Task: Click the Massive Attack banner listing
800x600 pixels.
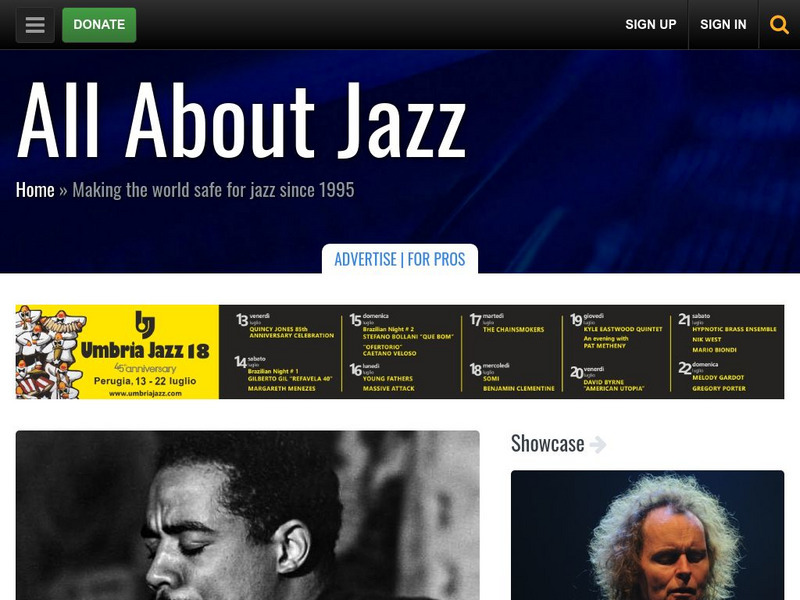Action: coord(388,388)
